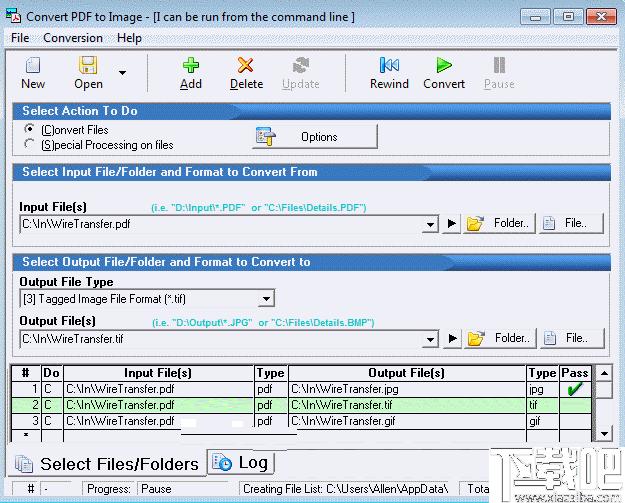Click the Pause progress status field
The image size is (625, 503).
pyautogui.click(x=183, y=489)
